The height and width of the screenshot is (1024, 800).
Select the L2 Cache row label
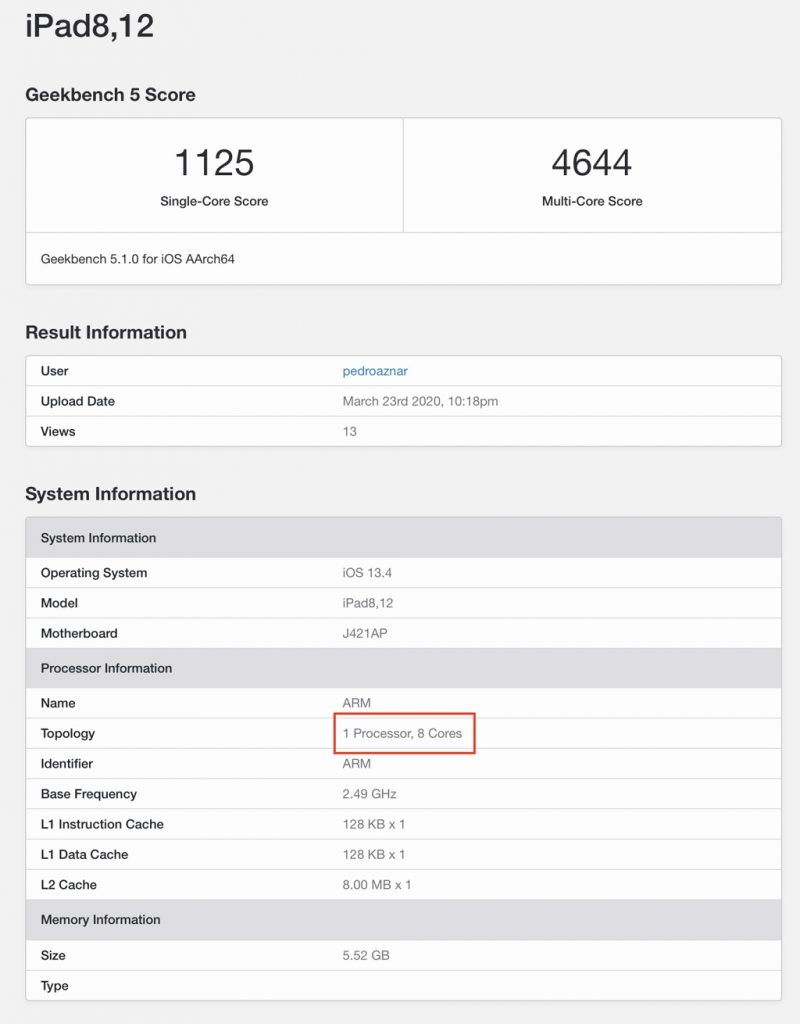click(x=69, y=884)
